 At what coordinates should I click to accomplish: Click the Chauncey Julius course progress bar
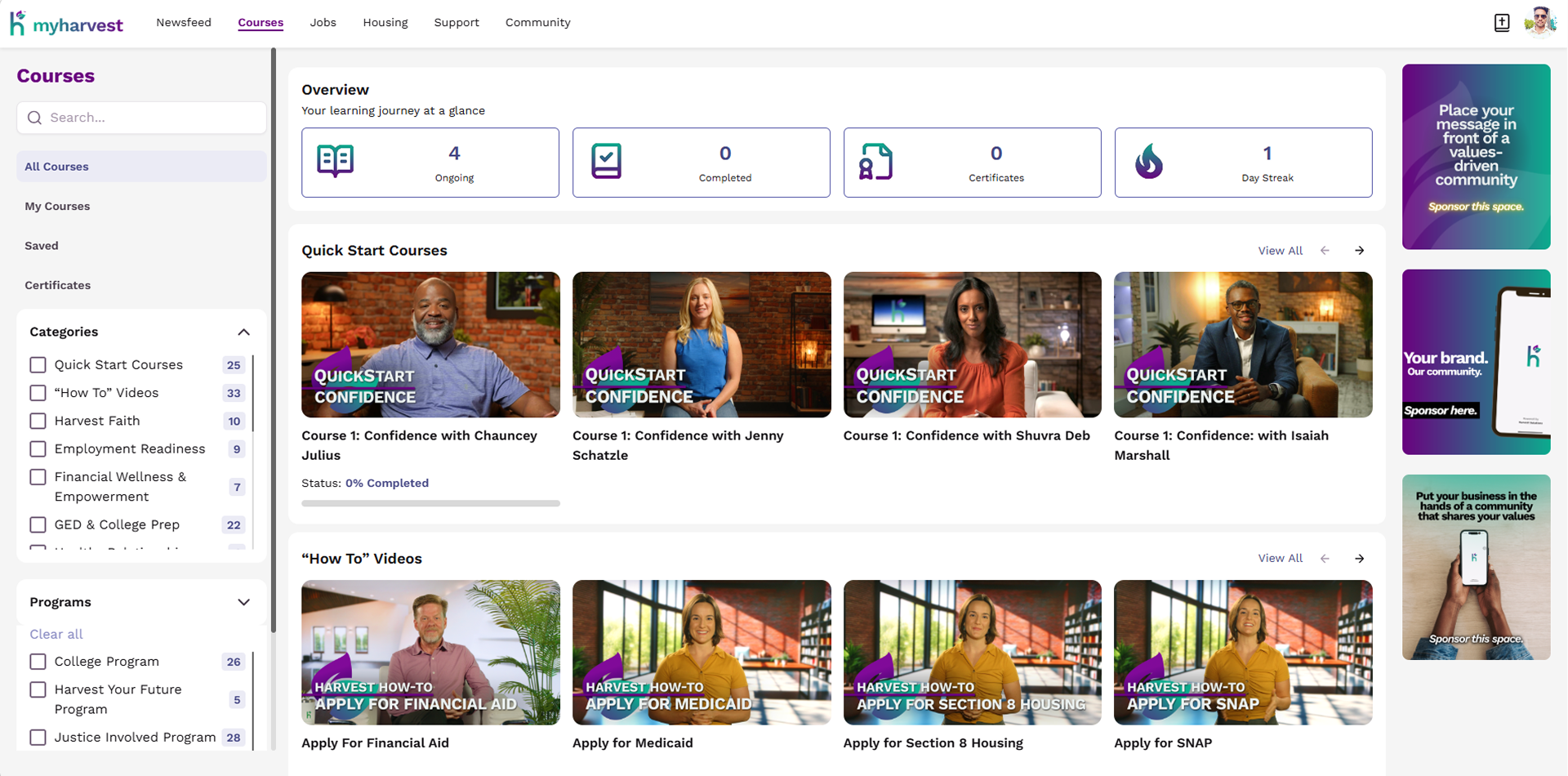tap(430, 503)
